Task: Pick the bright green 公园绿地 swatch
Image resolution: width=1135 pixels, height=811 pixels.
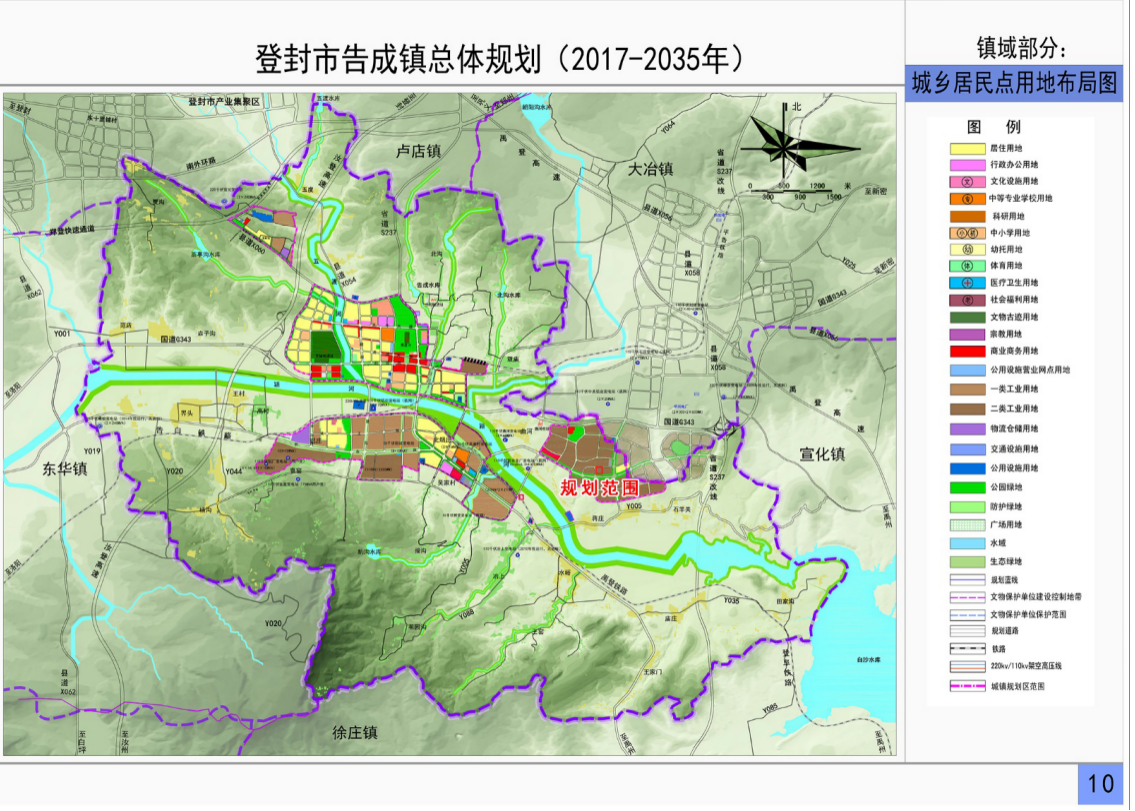Action: point(967,487)
